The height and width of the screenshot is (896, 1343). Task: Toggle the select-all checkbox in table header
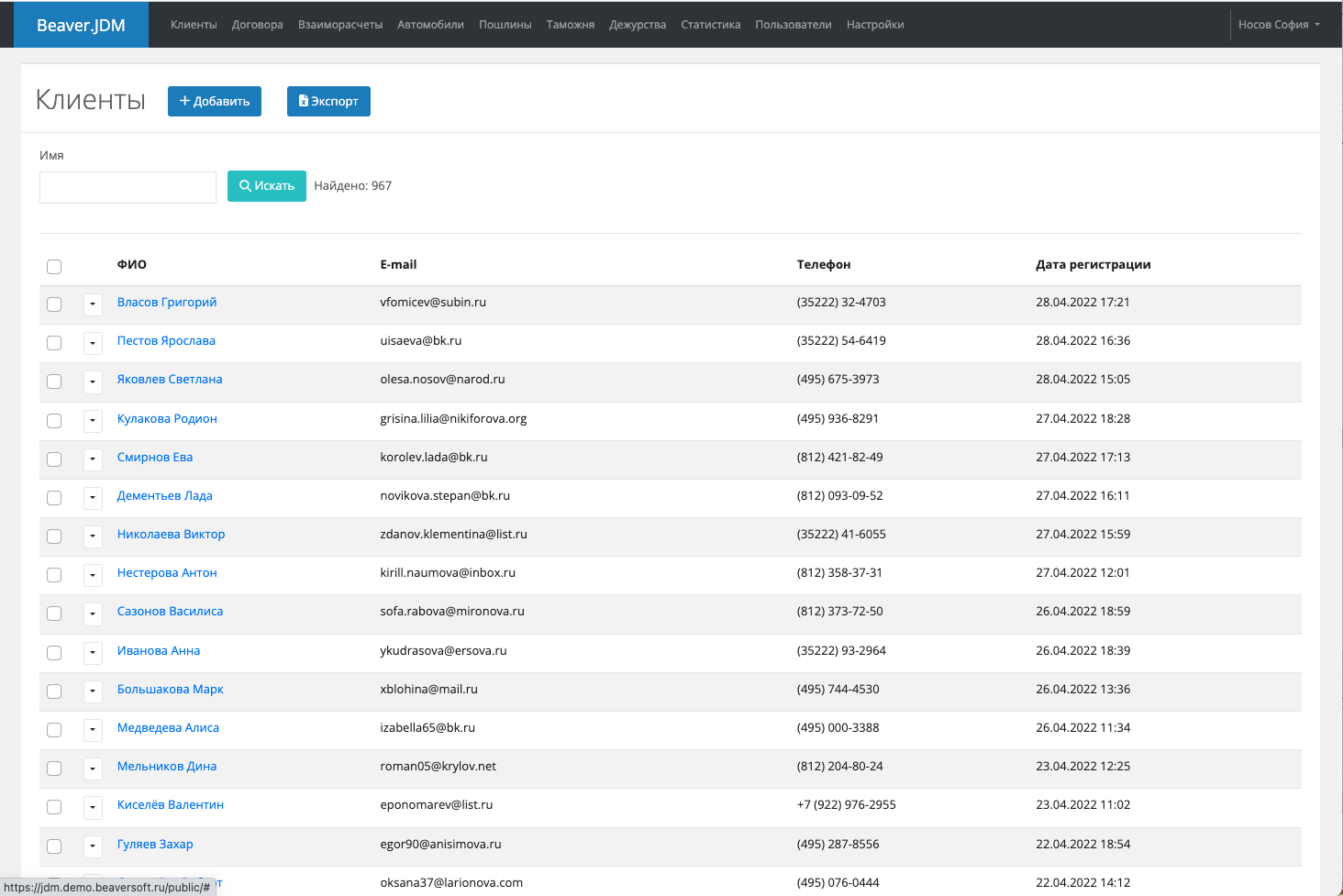54,266
